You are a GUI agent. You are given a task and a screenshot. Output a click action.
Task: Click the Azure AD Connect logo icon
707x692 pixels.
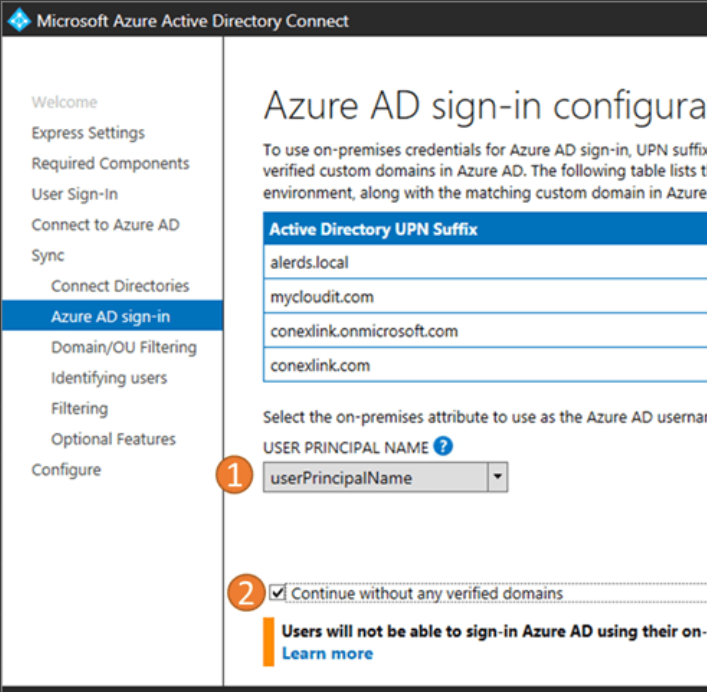(x=19, y=20)
